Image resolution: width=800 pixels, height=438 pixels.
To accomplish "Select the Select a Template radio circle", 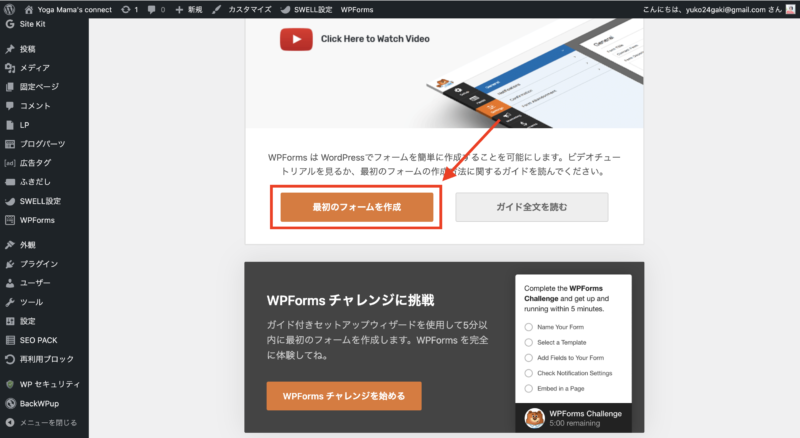I will coord(529,343).
